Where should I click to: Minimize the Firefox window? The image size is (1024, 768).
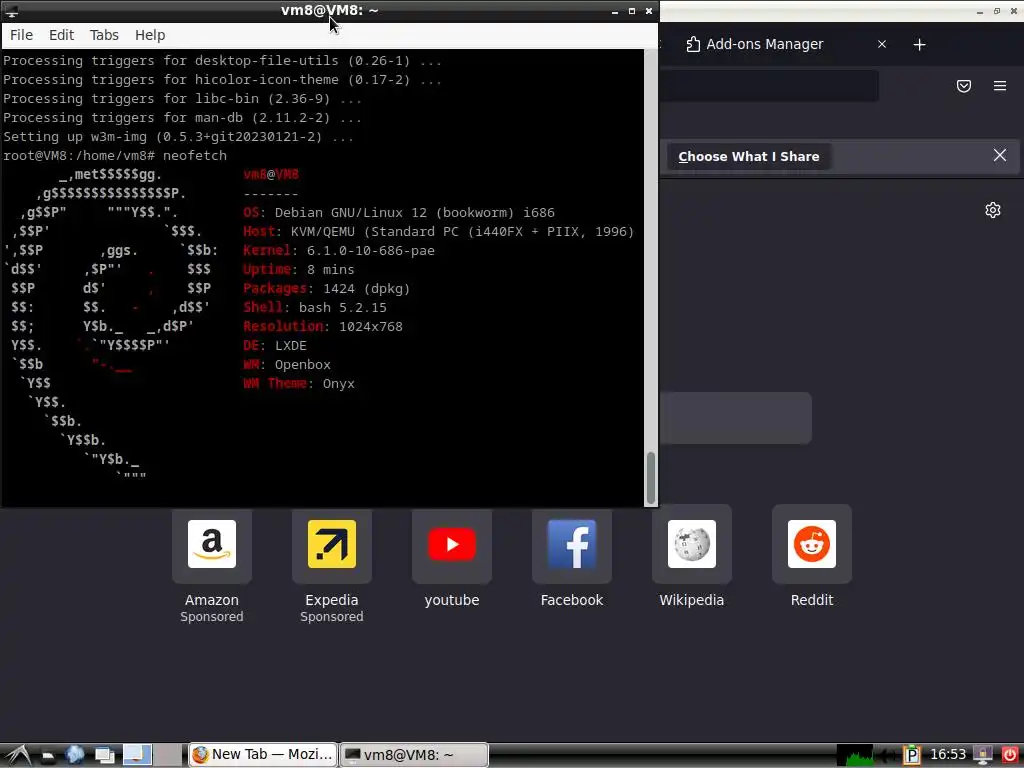pyautogui.click(x=980, y=11)
